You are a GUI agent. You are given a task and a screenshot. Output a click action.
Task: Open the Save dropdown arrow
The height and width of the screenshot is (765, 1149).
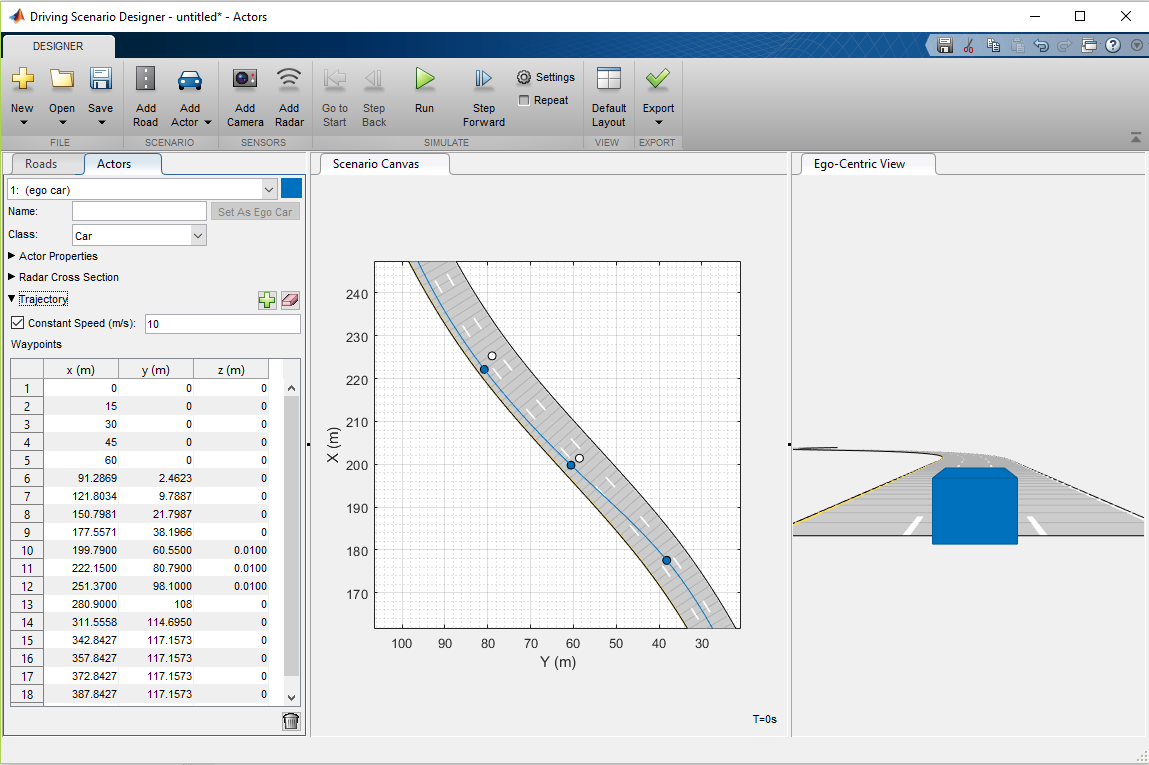point(101,122)
